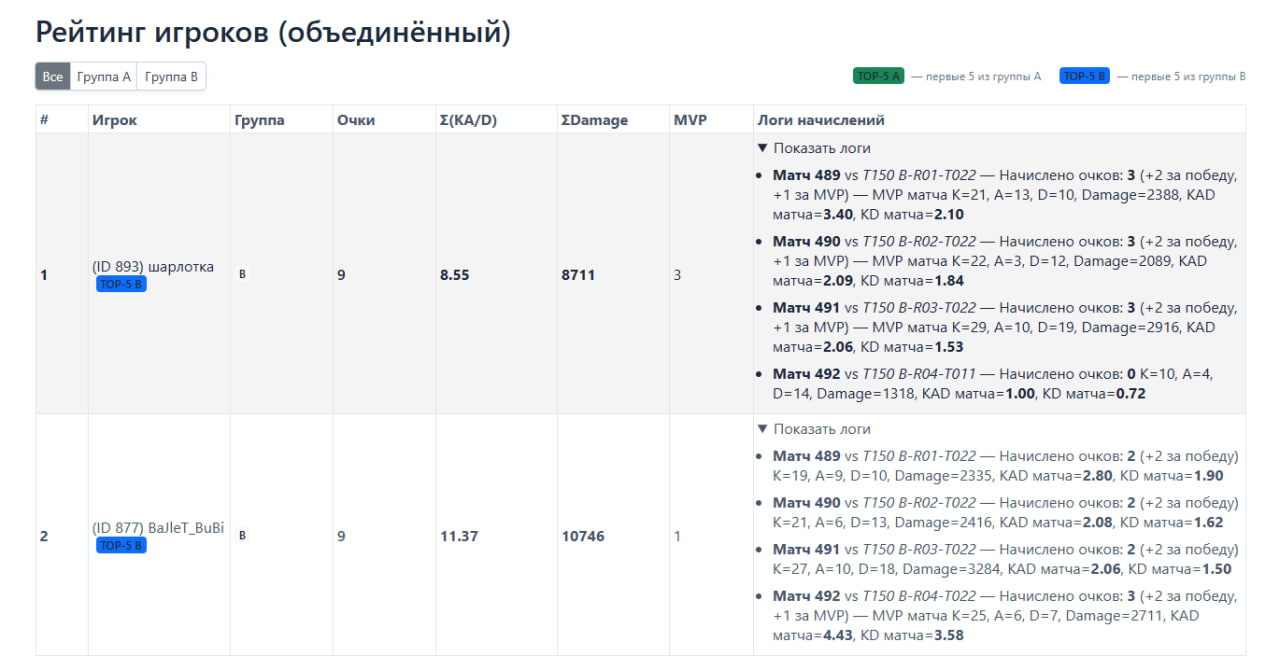
Task: Click group B badge in шарлотка row
Action: [x=242, y=274]
